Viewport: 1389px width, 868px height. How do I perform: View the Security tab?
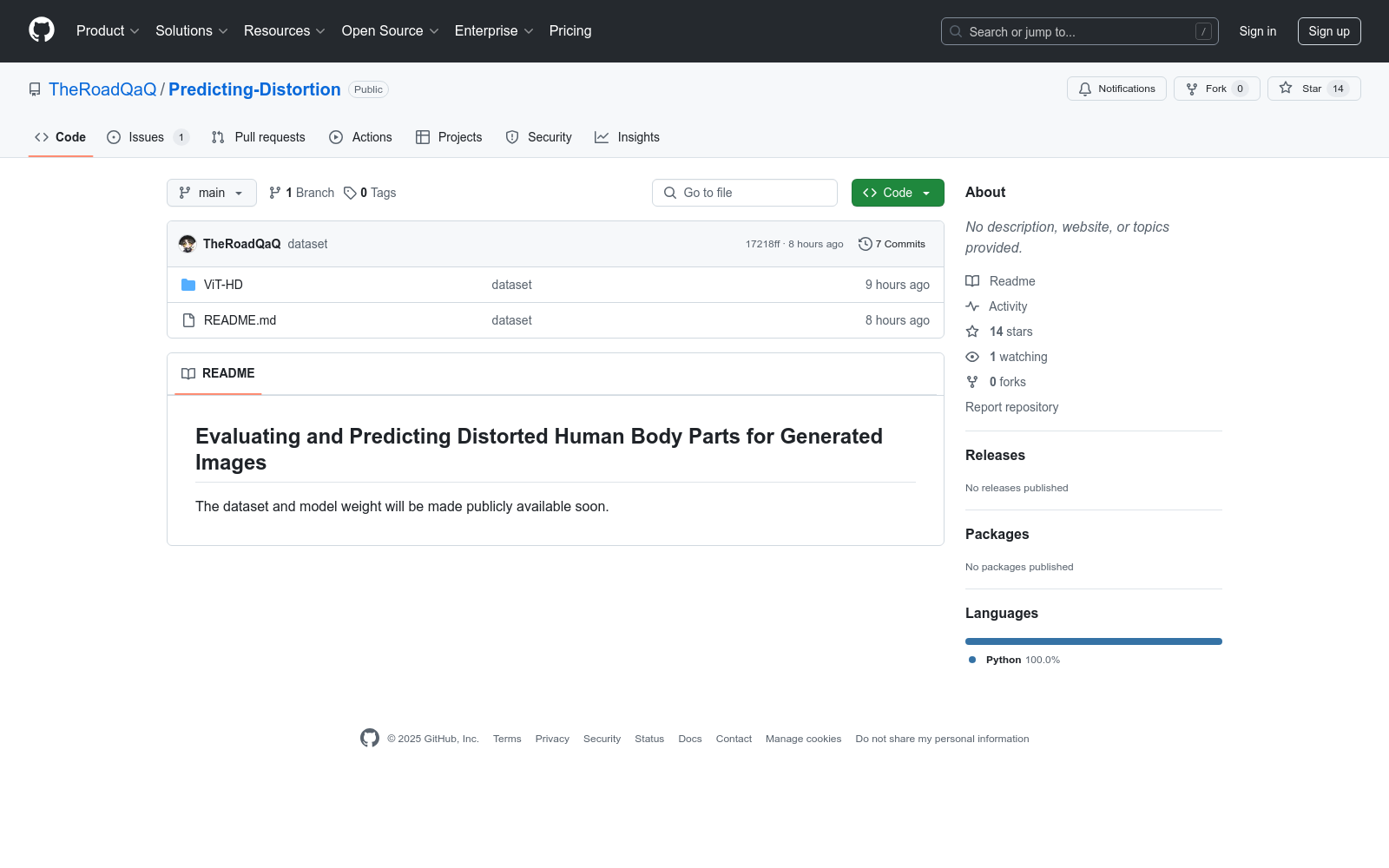[539, 137]
